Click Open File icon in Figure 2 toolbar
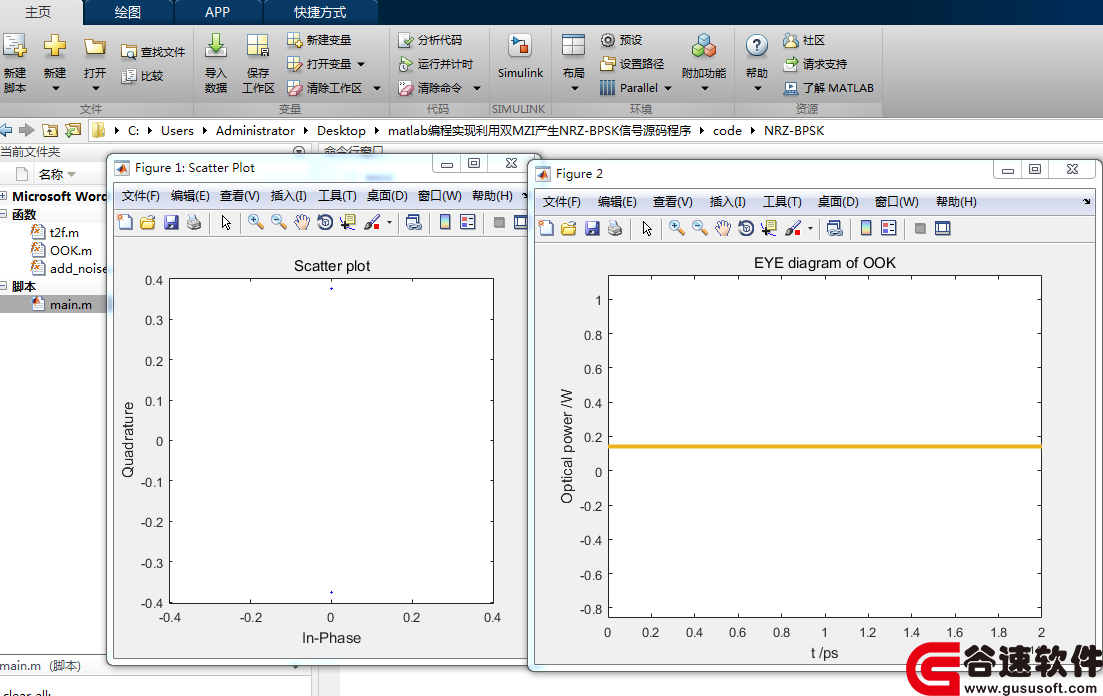 (x=569, y=228)
